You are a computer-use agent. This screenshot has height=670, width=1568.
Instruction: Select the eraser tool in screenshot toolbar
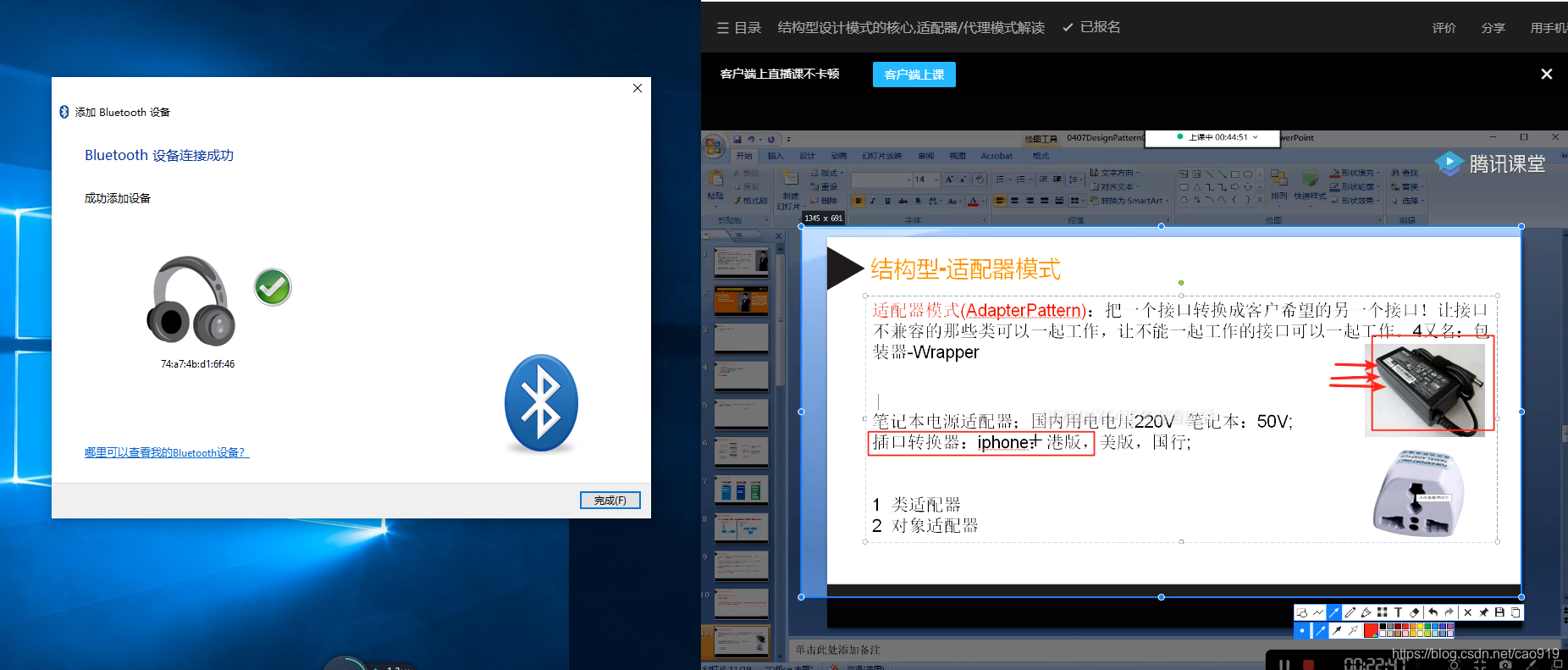tap(1414, 612)
